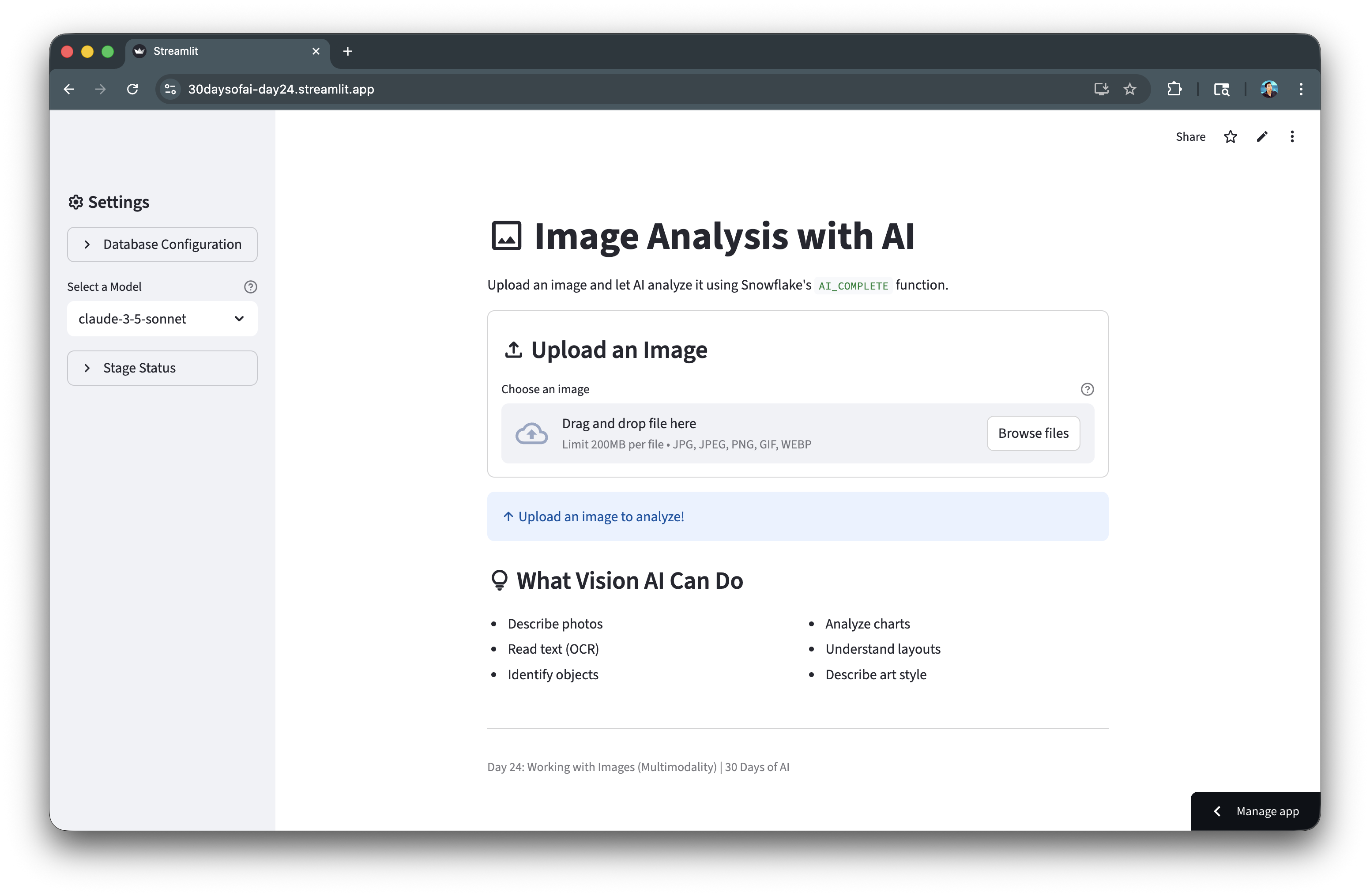The height and width of the screenshot is (896, 1370).
Task: Click the Streamlit favorite star icon
Action: click(x=1230, y=136)
